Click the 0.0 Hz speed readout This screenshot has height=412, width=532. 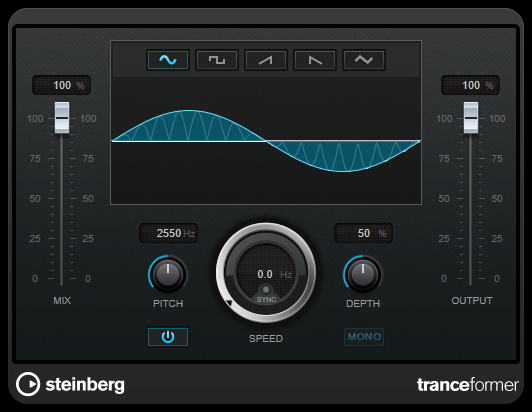(274, 274)
